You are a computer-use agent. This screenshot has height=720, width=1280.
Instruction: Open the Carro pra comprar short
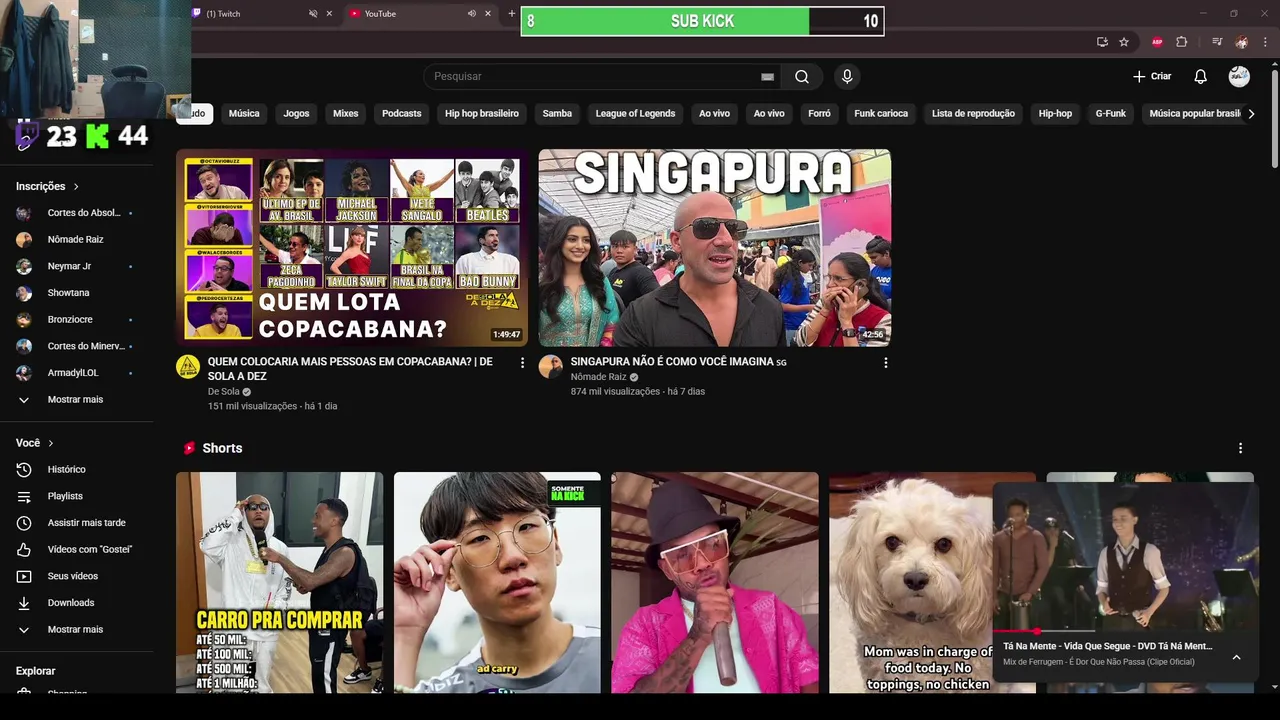280,583
